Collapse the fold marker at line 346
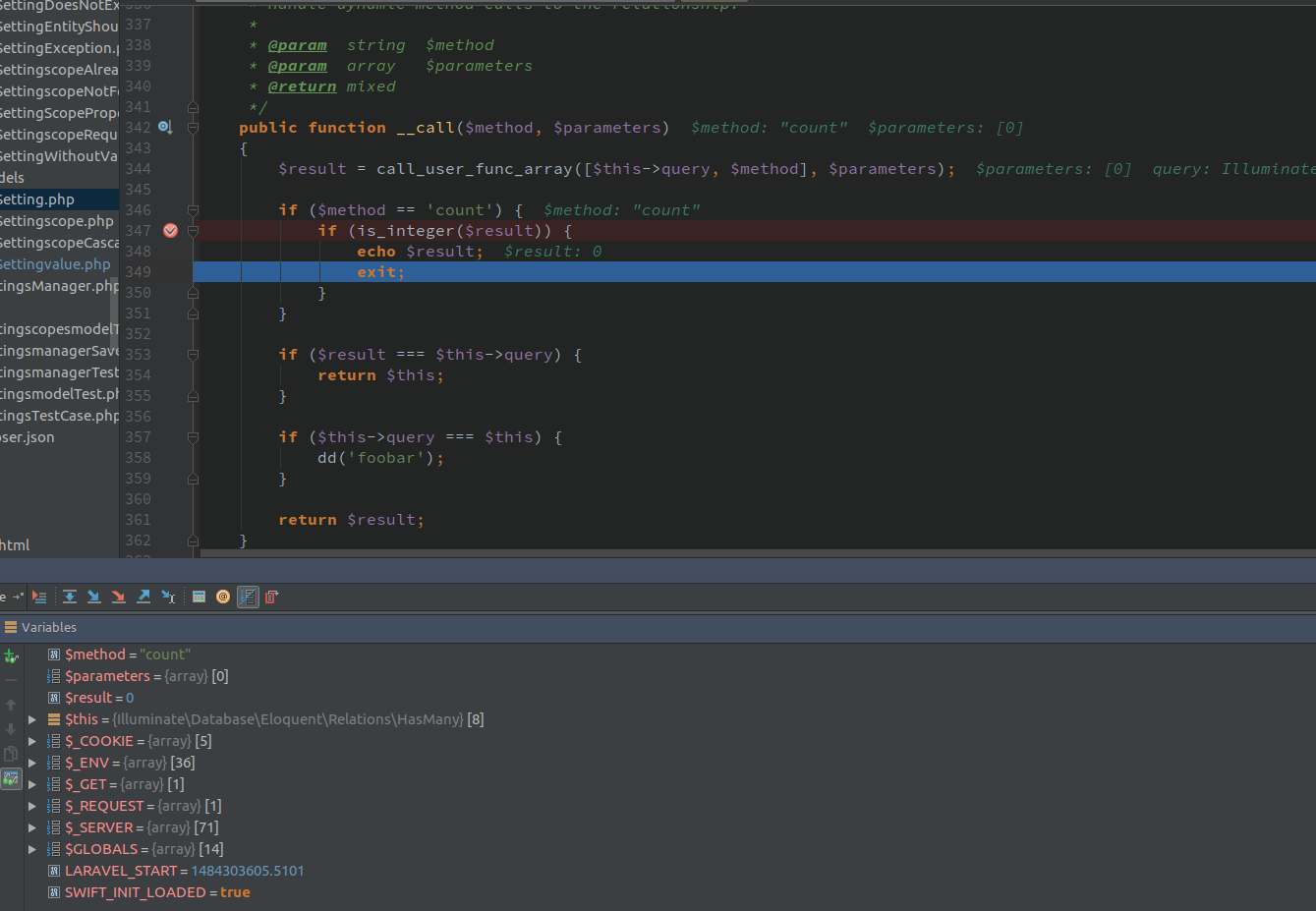Image resolution: width=1316 pixels, height=911 pixels. pos(193,210)
